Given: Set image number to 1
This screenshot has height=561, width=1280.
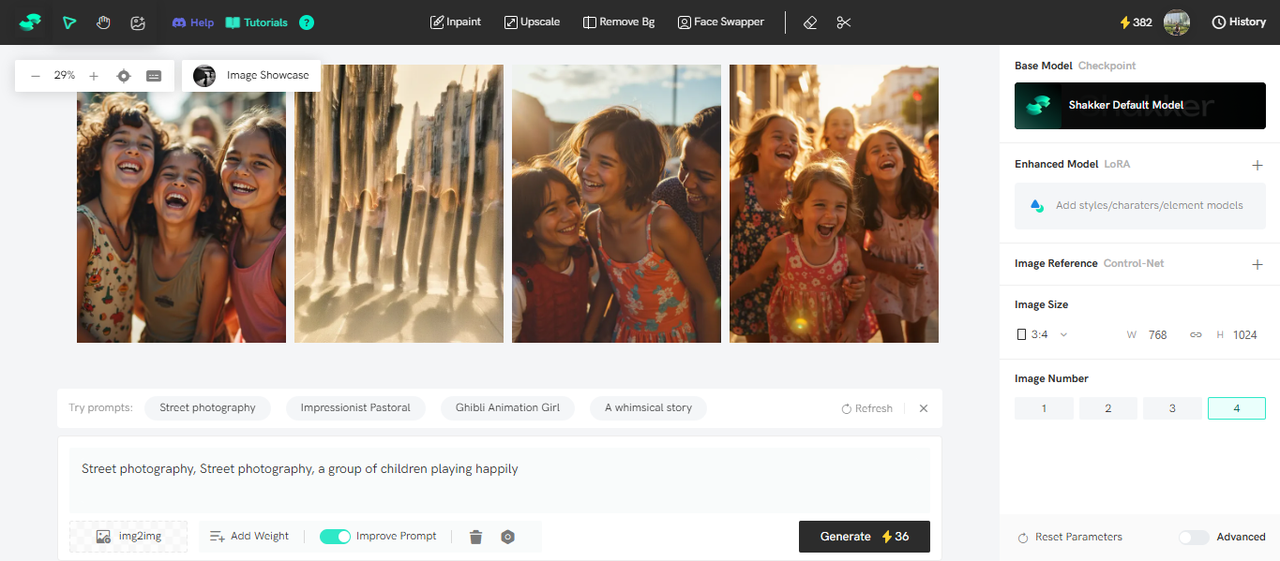Looking at the screenshot, I should pyautogui.click(x=1044, y=408).
